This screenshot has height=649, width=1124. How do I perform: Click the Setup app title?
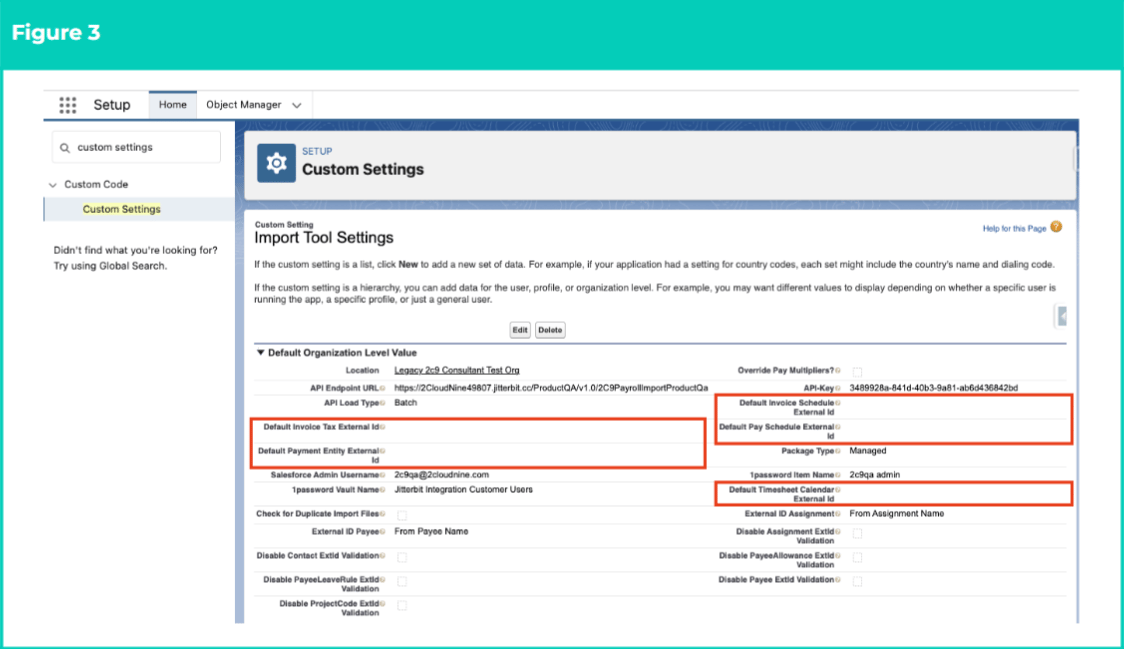tap(112, 105)
